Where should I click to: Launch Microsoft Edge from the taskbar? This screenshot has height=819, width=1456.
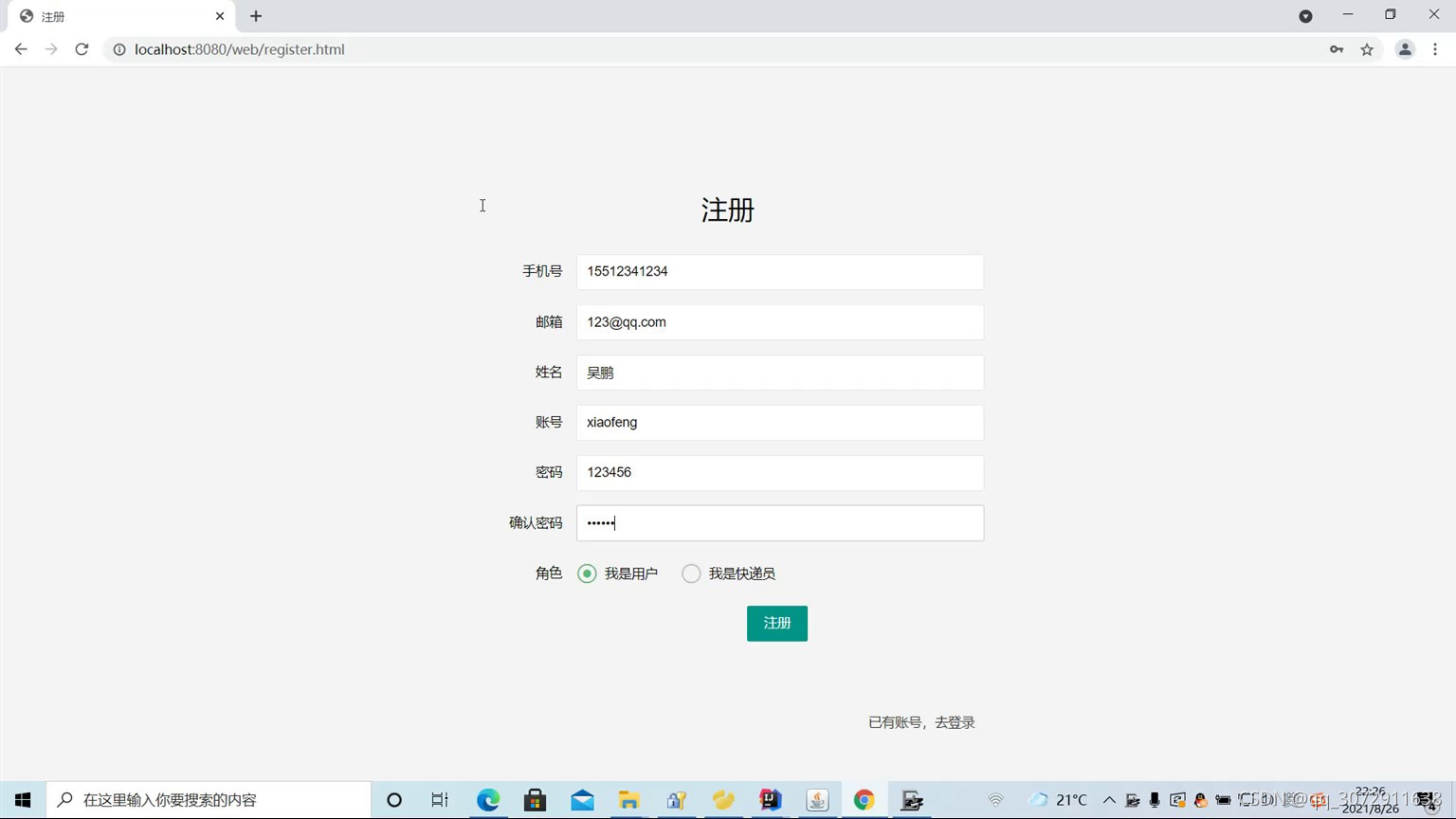point(488,800)
